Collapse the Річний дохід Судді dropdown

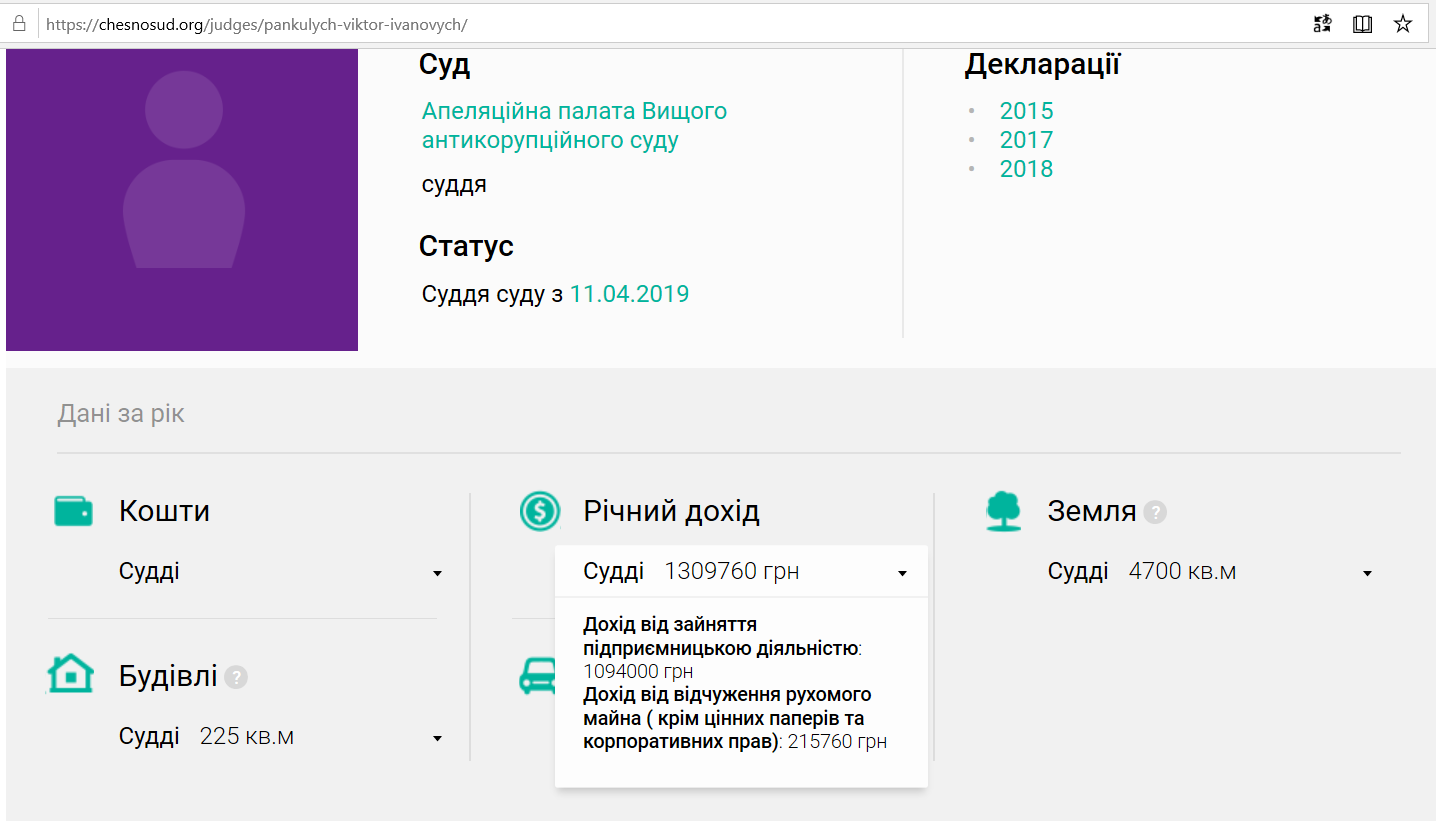coord(902,573)
